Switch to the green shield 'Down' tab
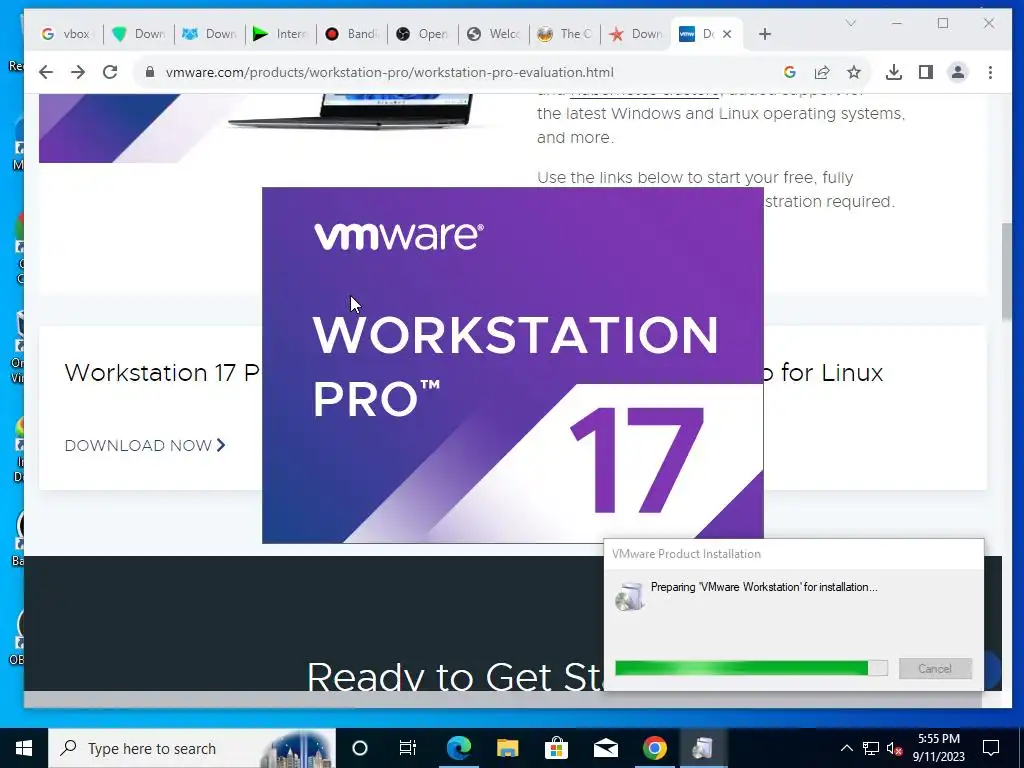The image size is (1024, 768). pos(138,34)
